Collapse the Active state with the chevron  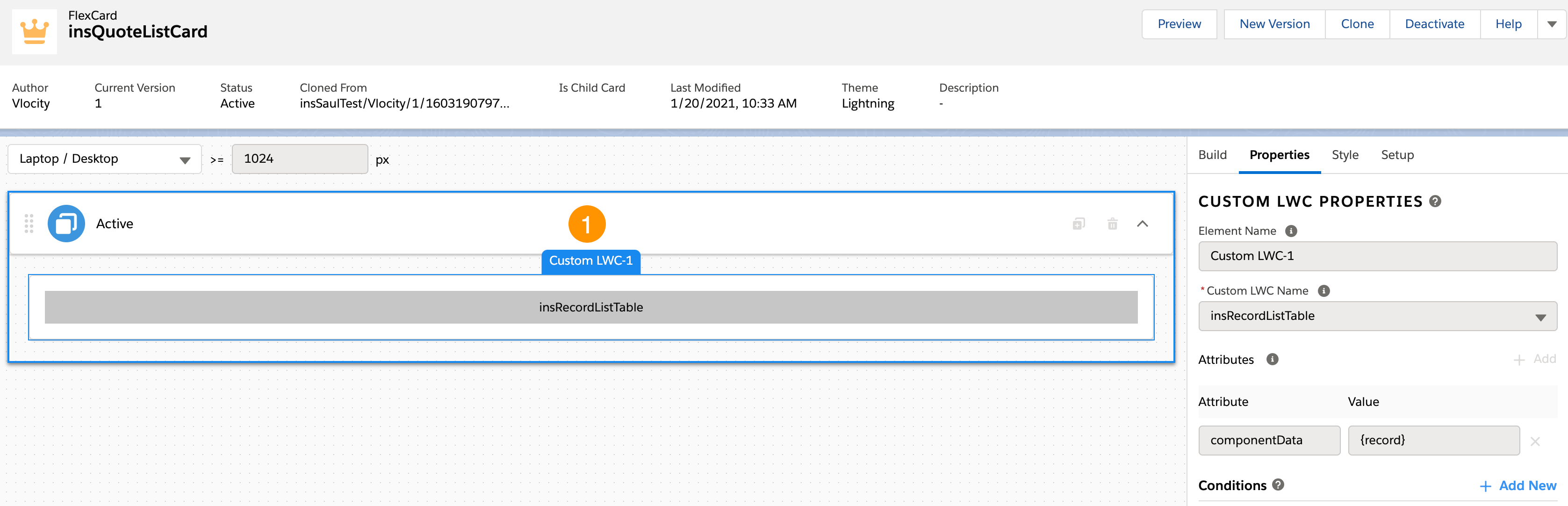1143,224
